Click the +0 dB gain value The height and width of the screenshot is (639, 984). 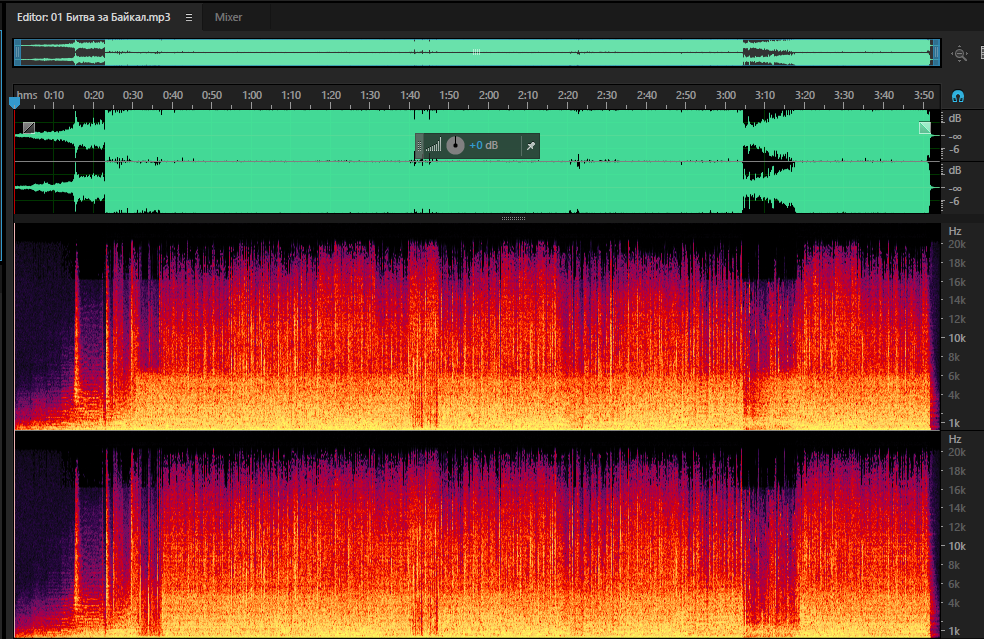coord(484,146)
